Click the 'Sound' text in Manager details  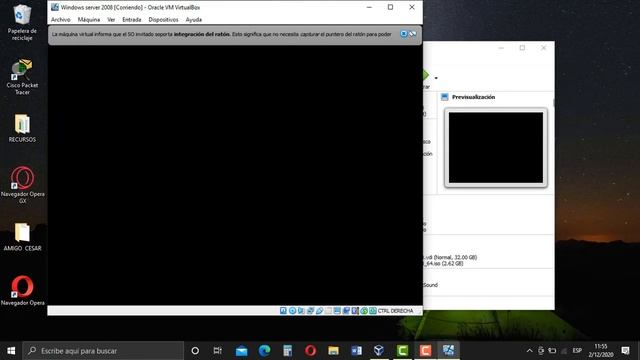pyautogui.click(x=430, y=285)
